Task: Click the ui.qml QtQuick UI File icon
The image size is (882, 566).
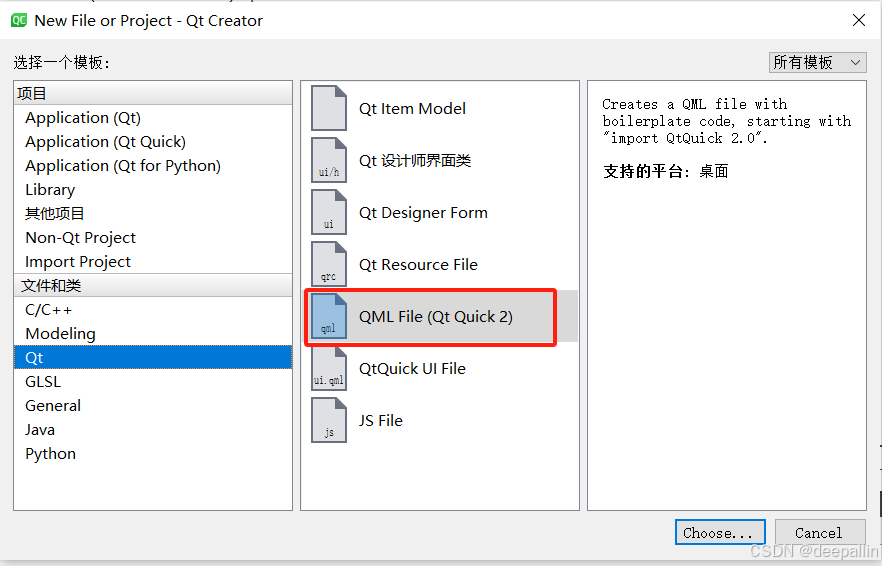Action: pyautogui.click(x=329, y=369)
